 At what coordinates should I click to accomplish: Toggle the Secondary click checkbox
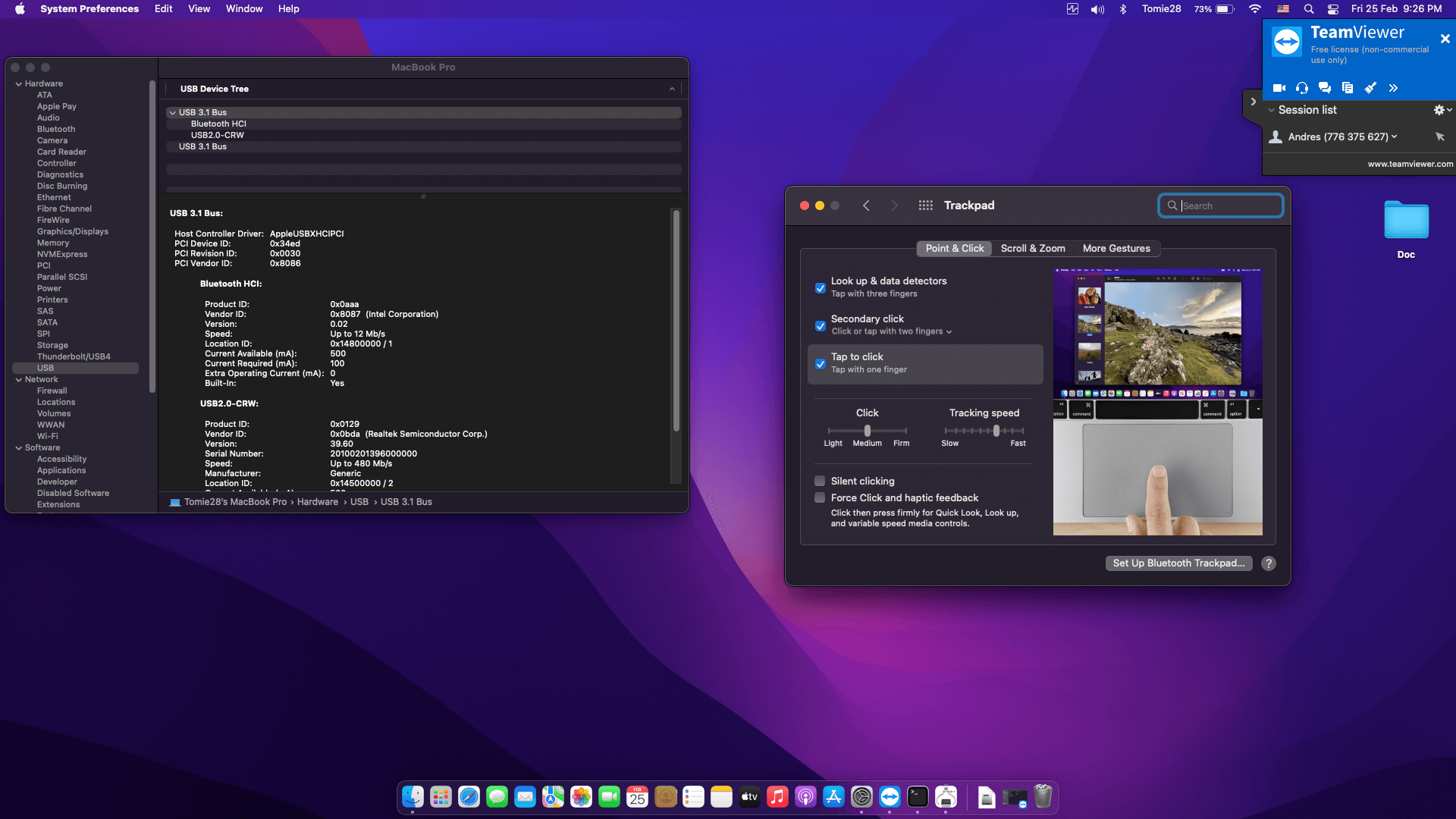tap(821, 326)
